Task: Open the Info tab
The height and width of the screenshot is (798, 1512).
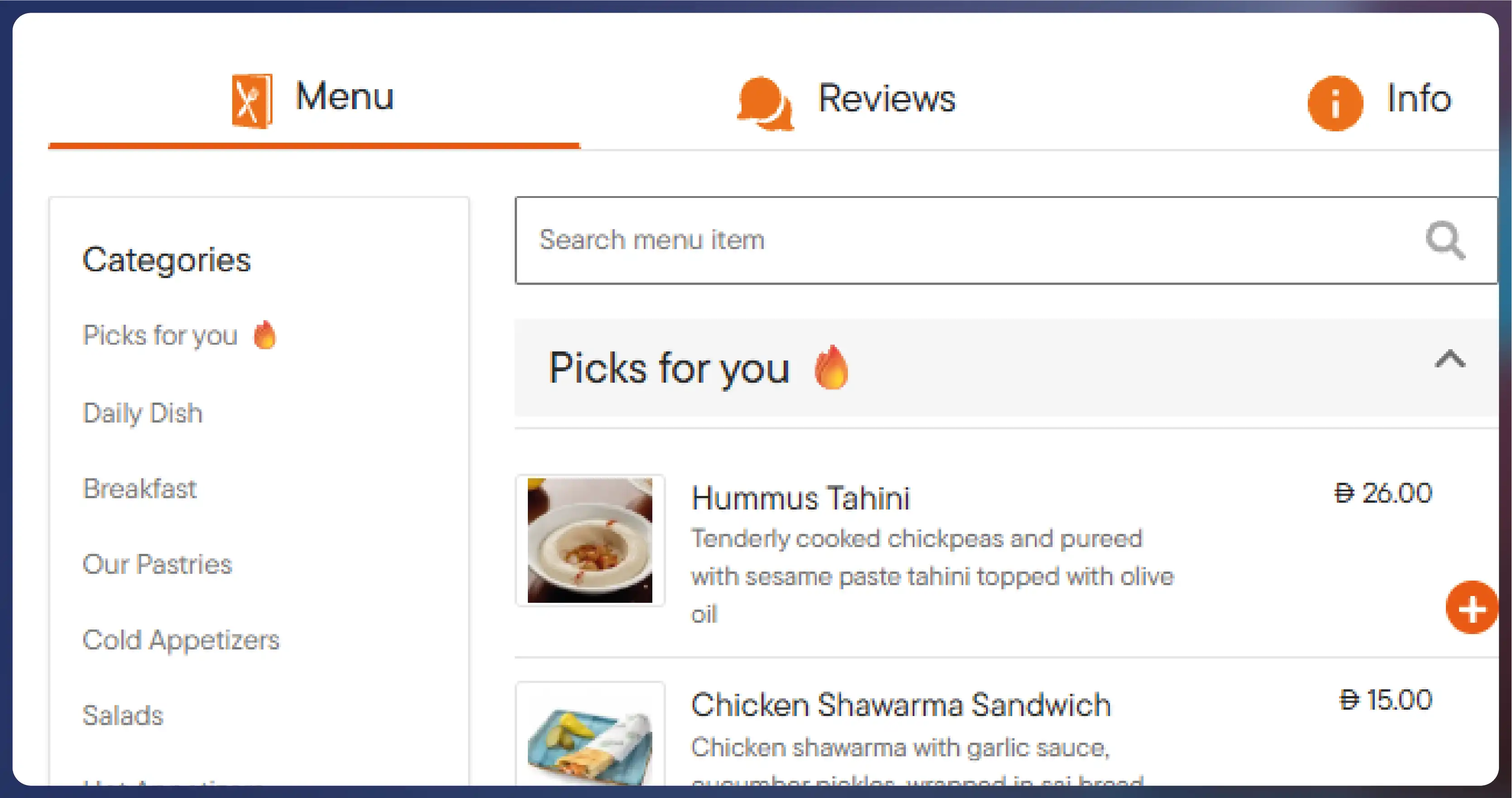Action: (1418, 99)
